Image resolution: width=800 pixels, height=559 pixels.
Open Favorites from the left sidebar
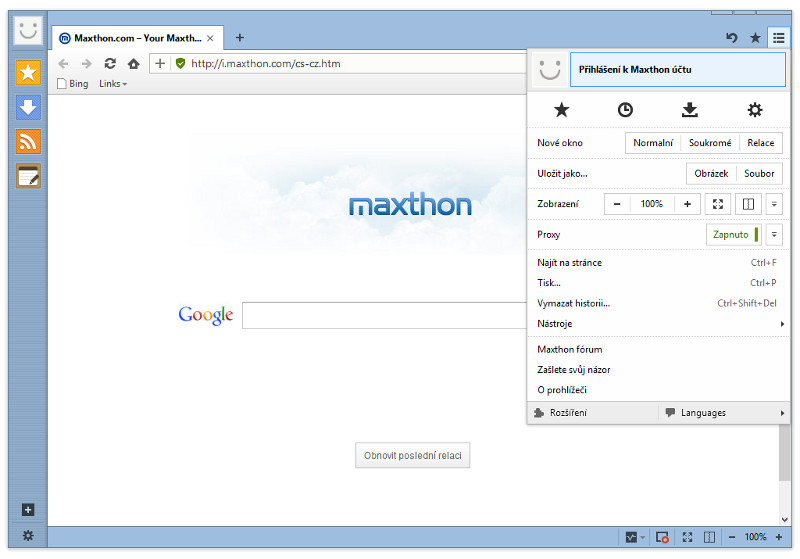pyautogui.click(x=28, y=73)
